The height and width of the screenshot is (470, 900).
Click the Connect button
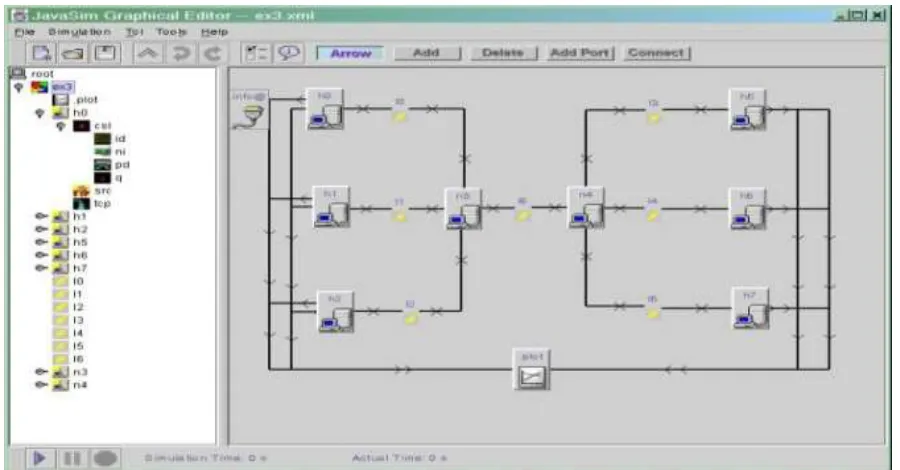click(657, 53)
